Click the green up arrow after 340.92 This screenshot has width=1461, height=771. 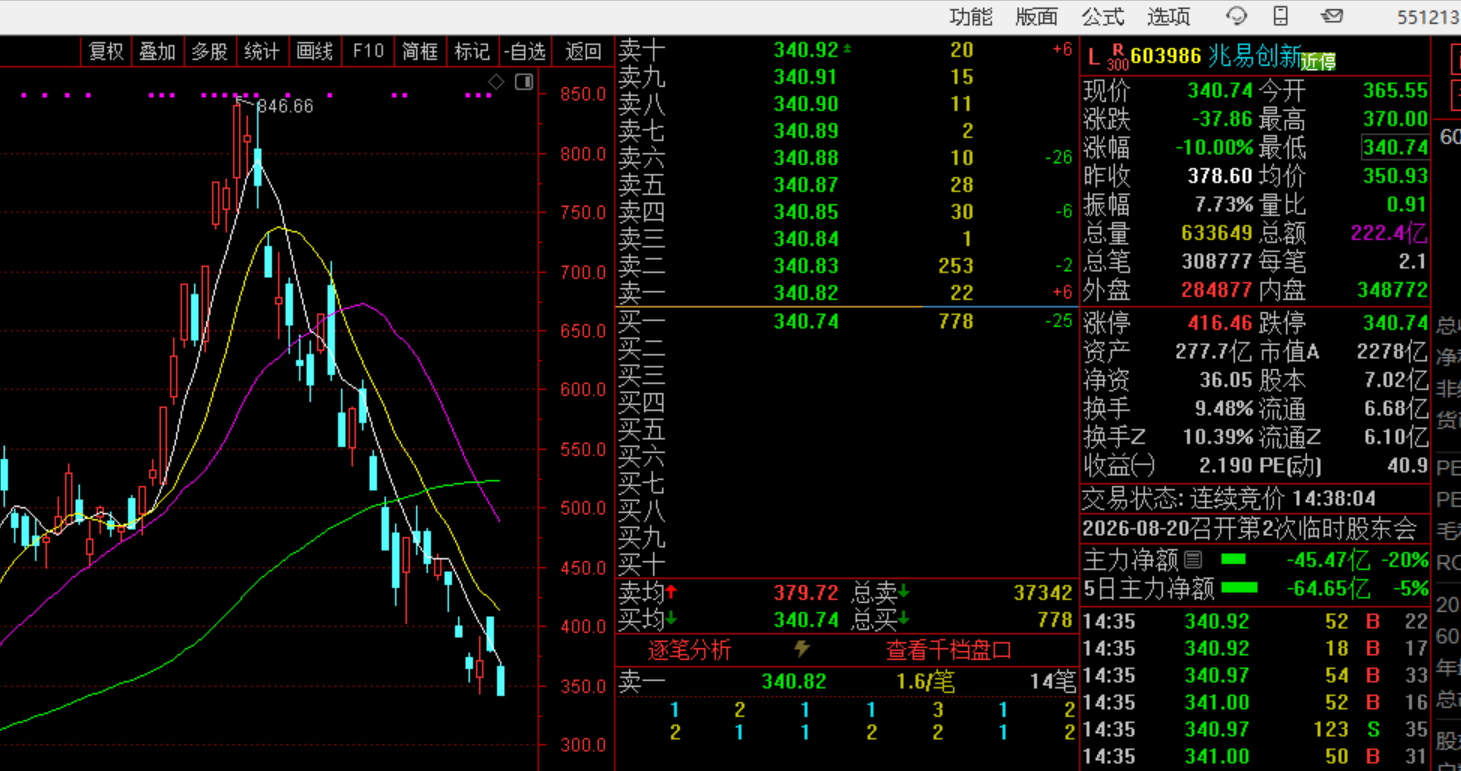tap(848, 48)
